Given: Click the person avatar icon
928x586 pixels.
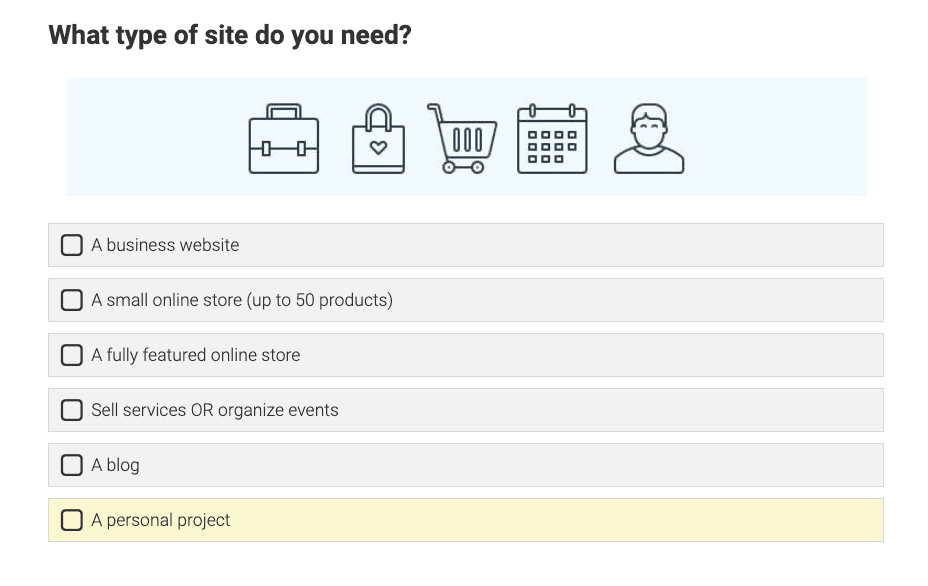Looking at the screenshot, I should tap(649, 139).
